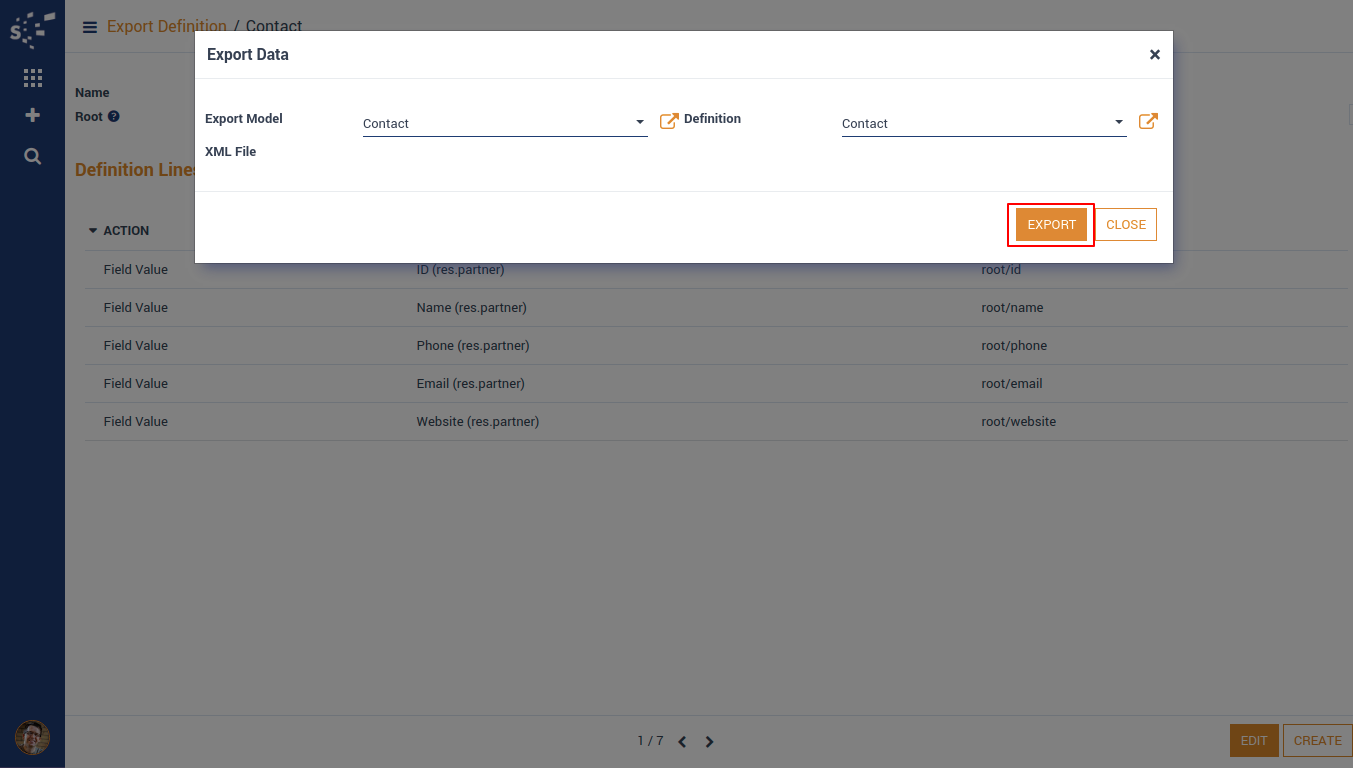1353x768 pixels.
Task: Open the apps grid menu
Action: [x=32, y=78]
